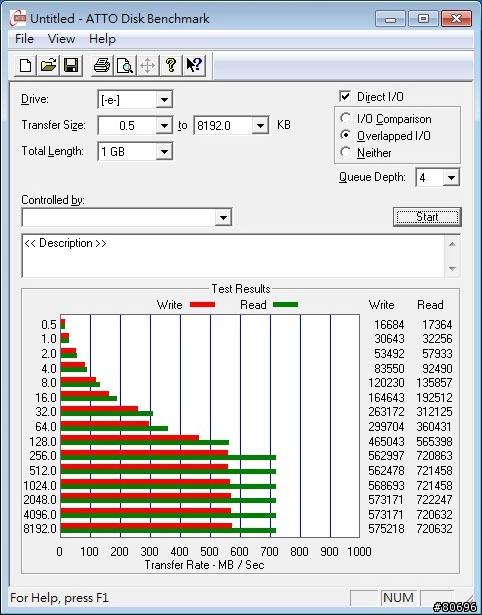Save results with the floppy disk icon
The height and width of the screenshot is (615, 482).
71,65
